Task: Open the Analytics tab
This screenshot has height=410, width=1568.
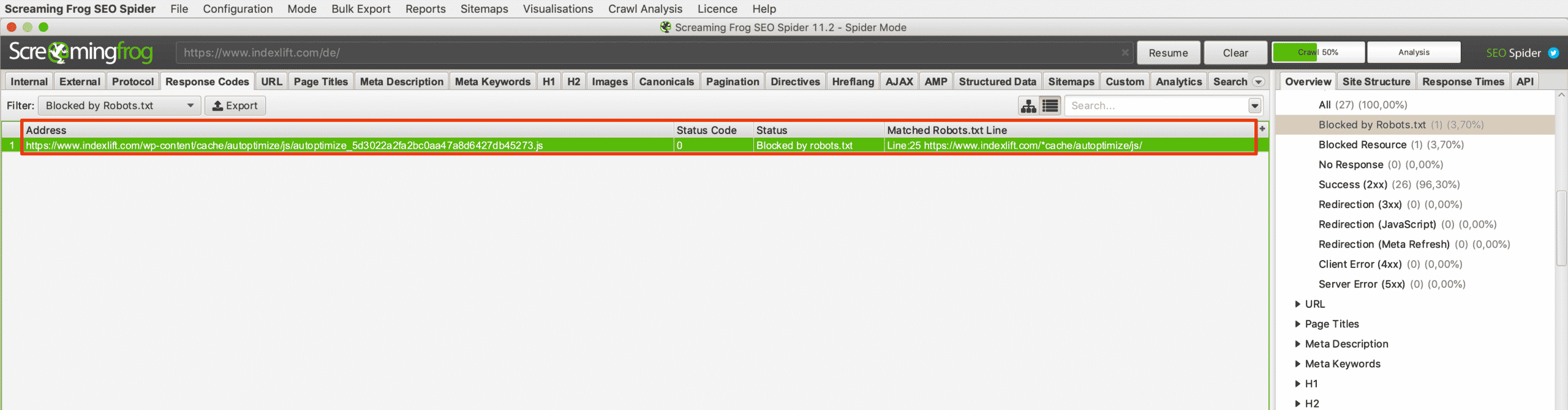Action: click(x=1178, y=81)
